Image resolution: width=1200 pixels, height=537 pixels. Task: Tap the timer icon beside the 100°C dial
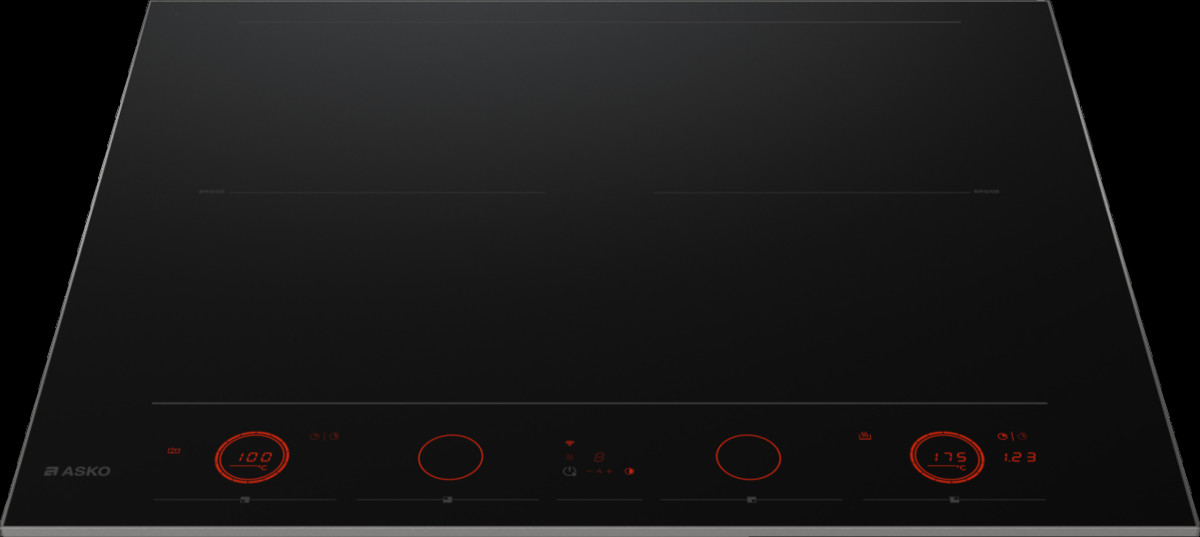pos(324,436)
